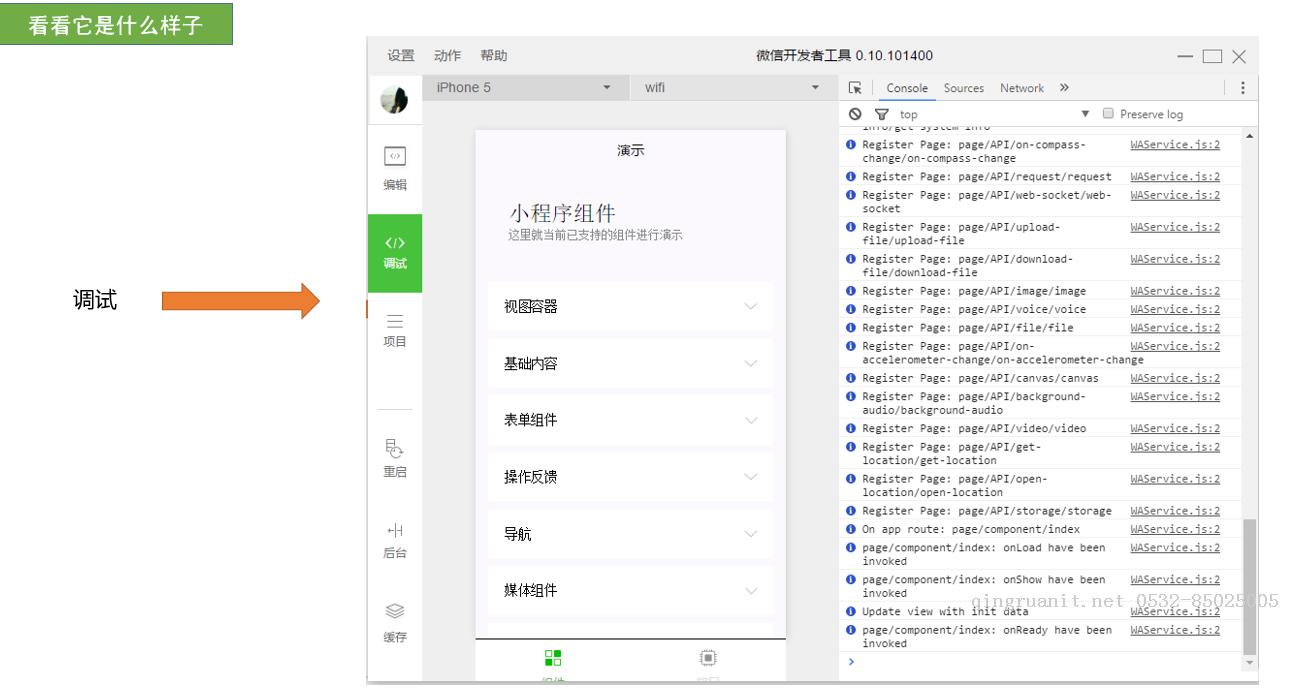Click the console filter funnel icon
Screen dimensions: 1291x697
coord(881,114)
